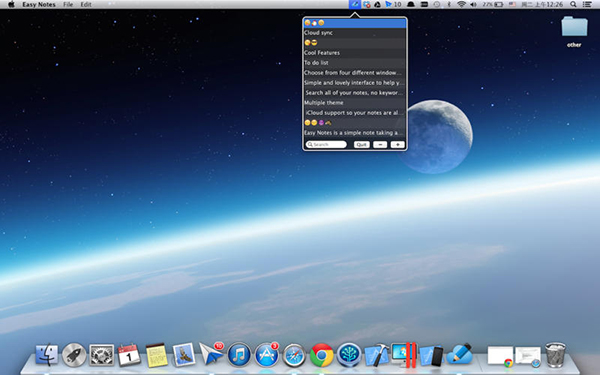The height and width of the screenshot is (375, 600).
Task: Select the 'To do list' note
Action: click(x=355, y=63)
